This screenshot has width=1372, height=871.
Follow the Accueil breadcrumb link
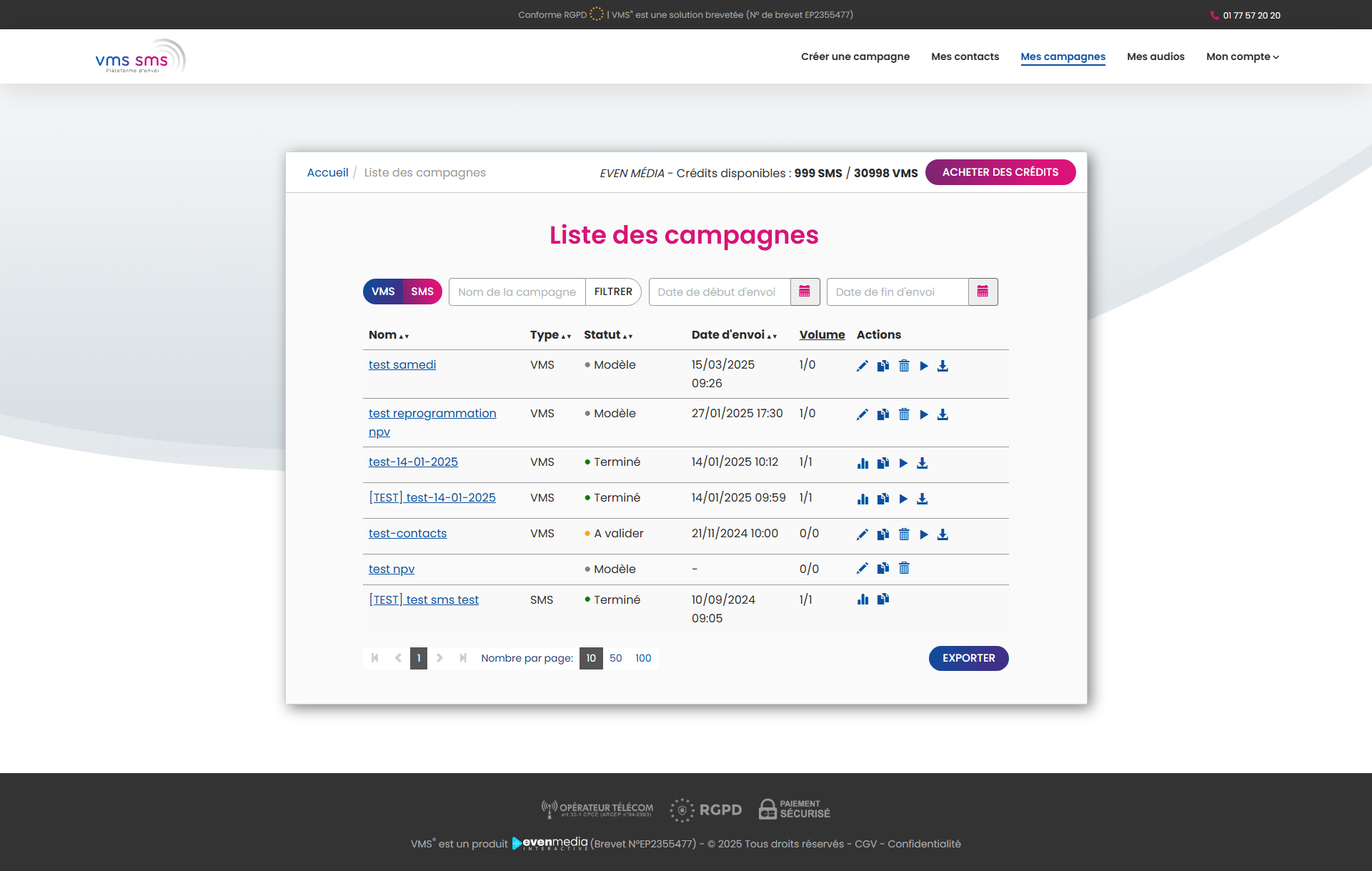click(x=327, y=172)
